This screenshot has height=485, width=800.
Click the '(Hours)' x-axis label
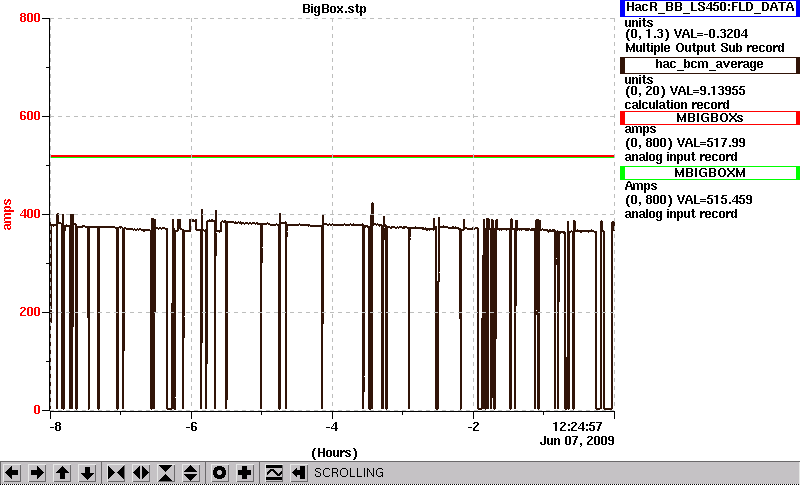[x=334, y=453]
